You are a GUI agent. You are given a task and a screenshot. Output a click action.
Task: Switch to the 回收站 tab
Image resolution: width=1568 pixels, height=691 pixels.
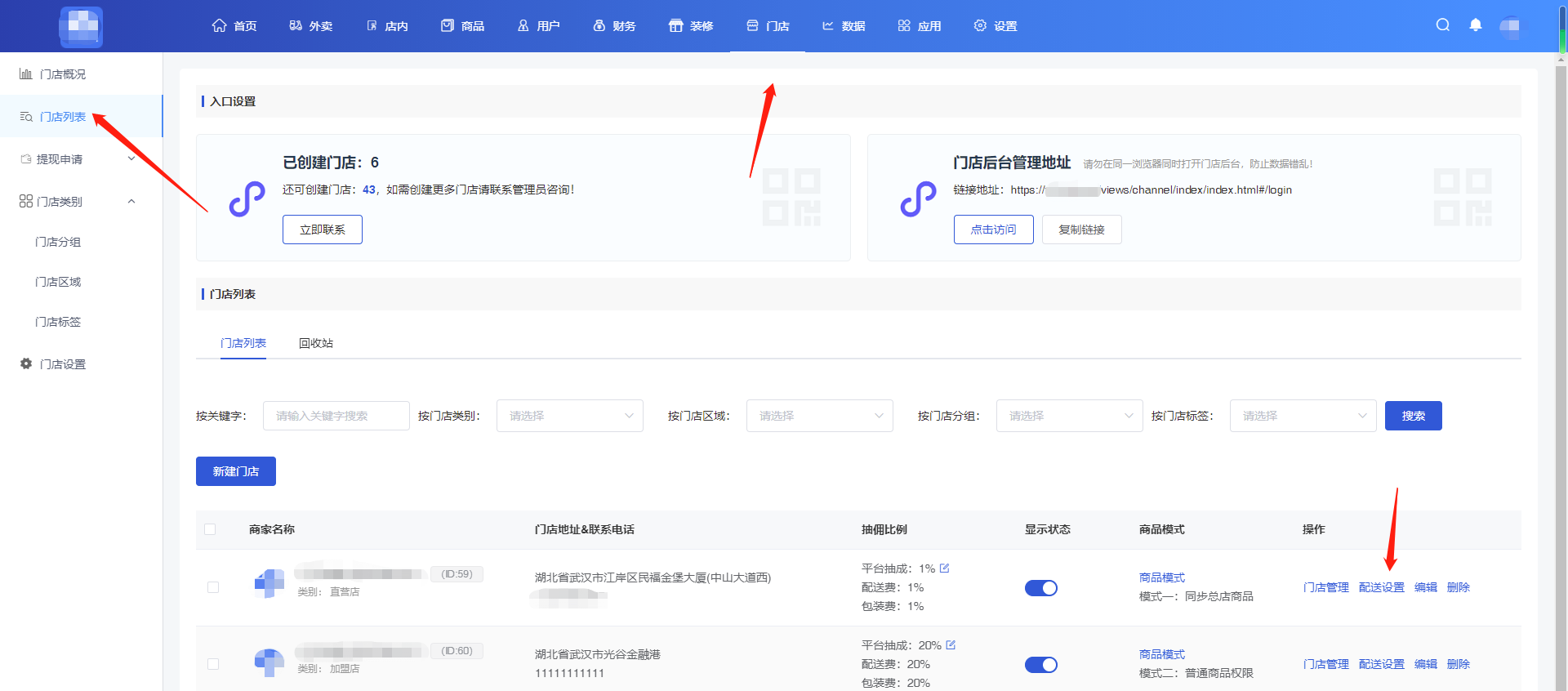click(x=315, y=343)
